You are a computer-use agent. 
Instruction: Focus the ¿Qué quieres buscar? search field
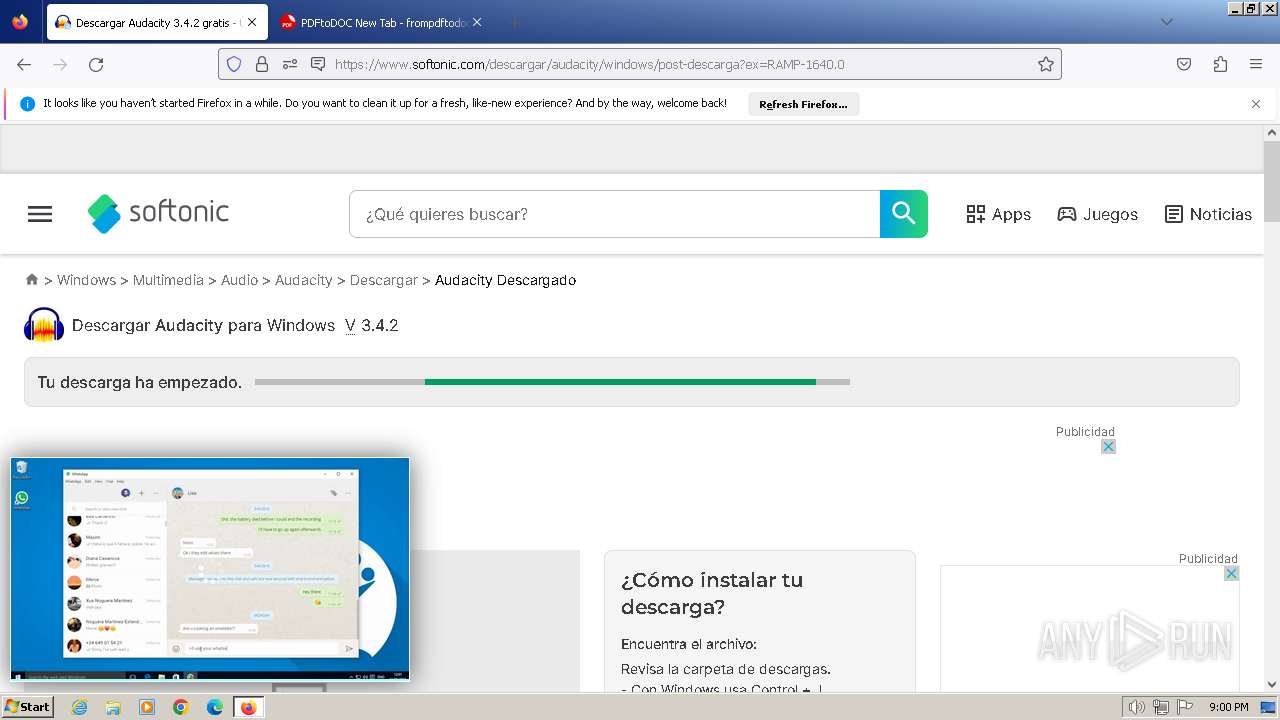tap(614, 214)
